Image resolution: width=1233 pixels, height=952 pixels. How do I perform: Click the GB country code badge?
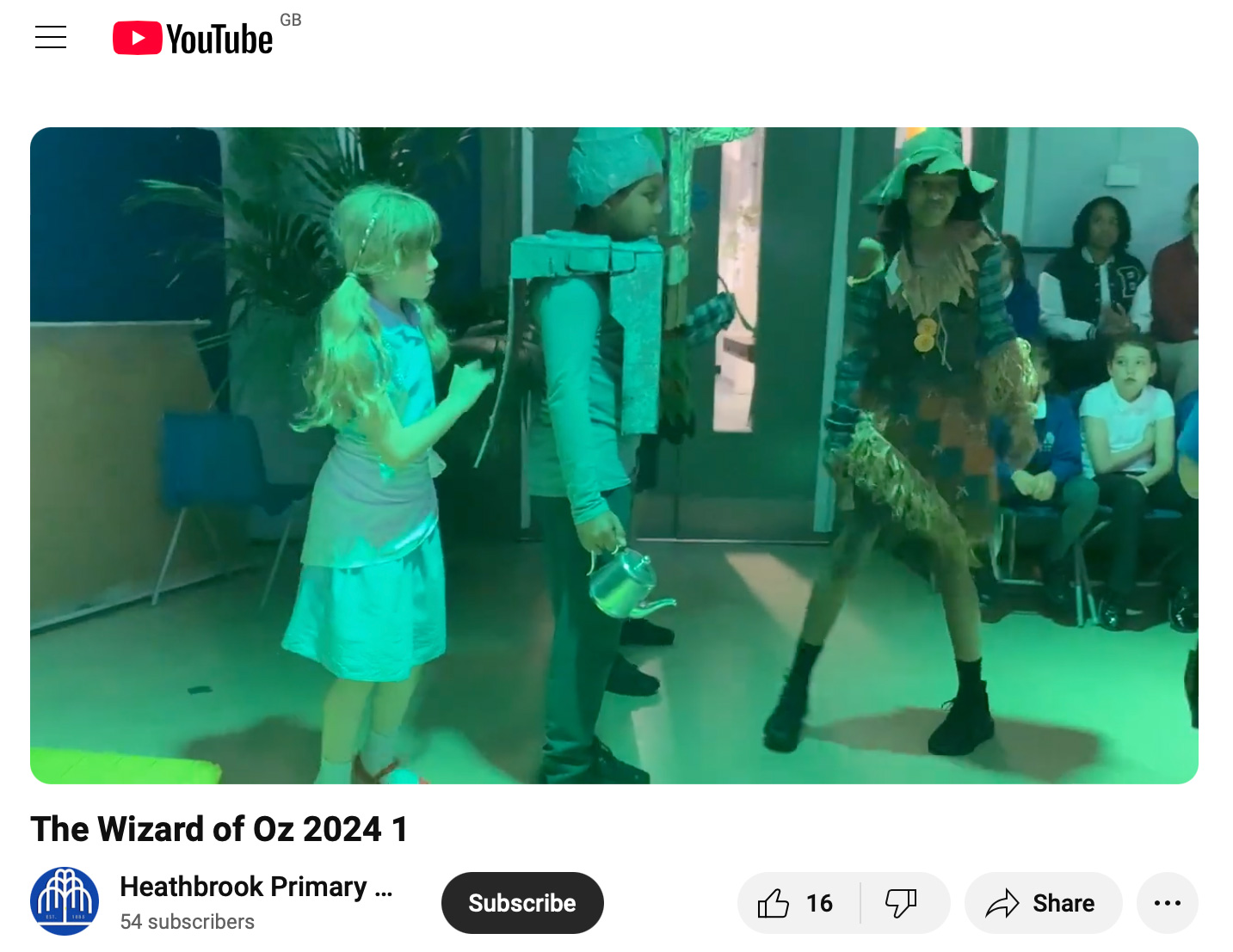click(x=291, y=20)
